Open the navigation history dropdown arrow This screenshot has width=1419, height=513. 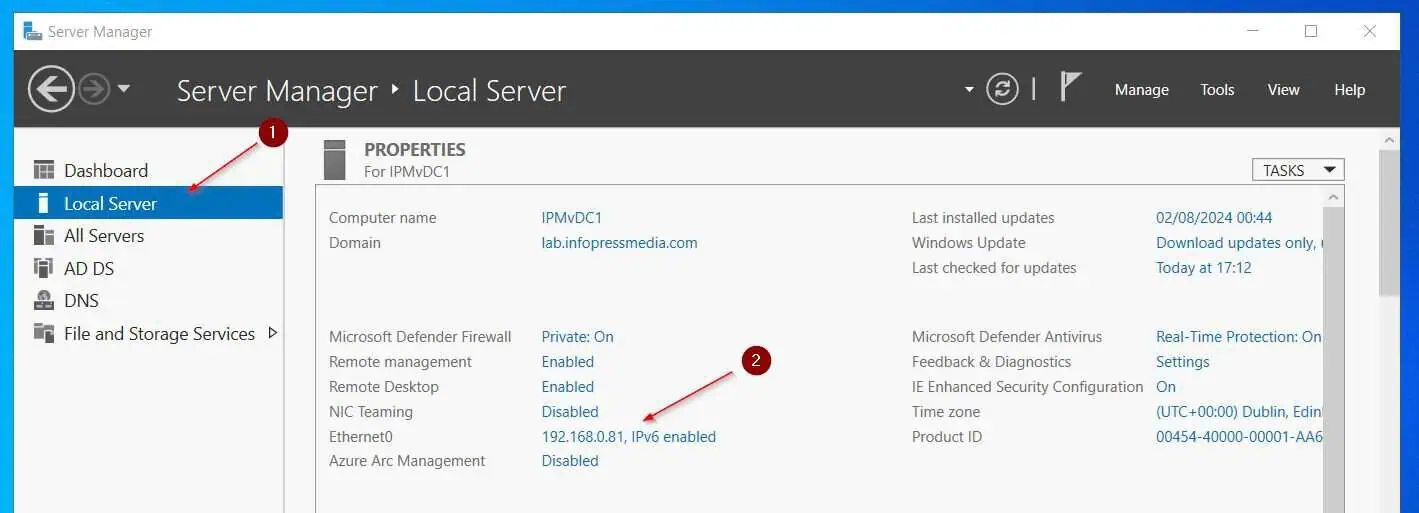[x=124, y=88]
